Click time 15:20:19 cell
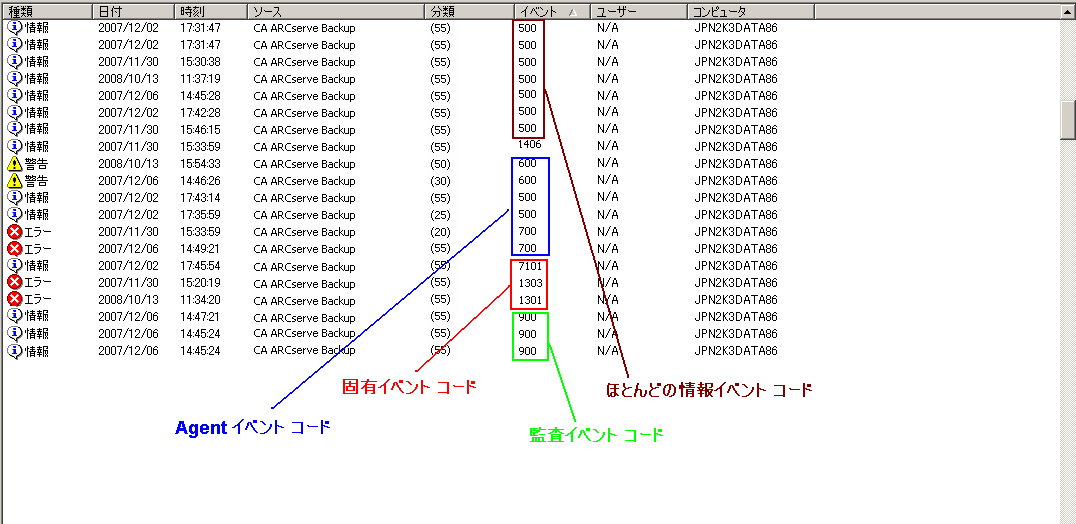The height and width of the screenshot is (524, 1076). [x=200, y=283]
